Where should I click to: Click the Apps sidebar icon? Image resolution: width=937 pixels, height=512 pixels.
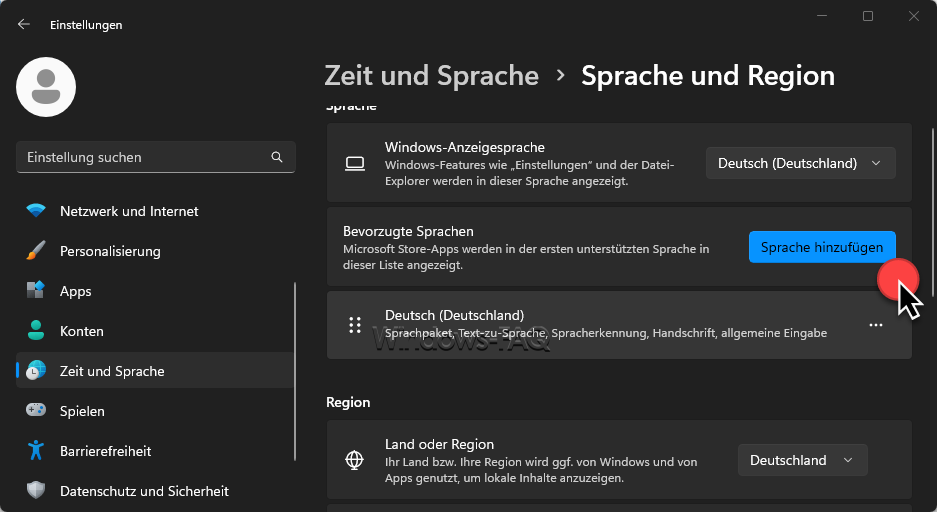(36, 291)
